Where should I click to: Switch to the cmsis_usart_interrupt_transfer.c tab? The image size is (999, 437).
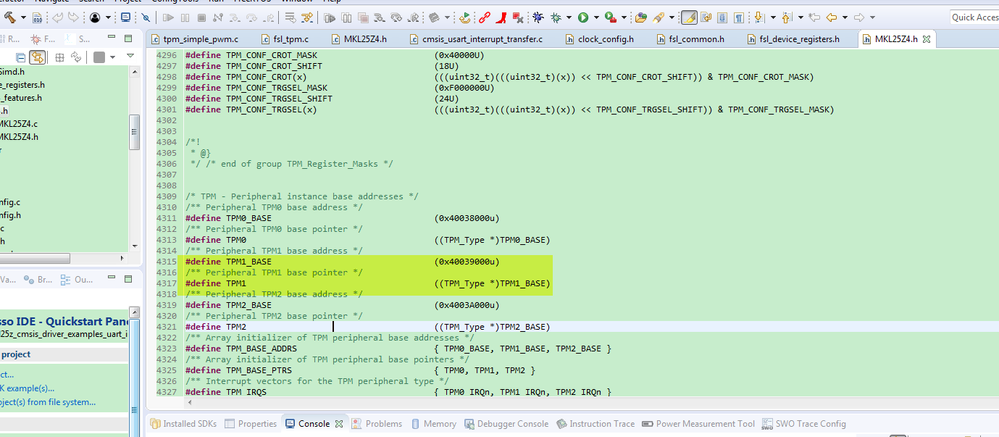pyautogui.click(x=476, y=39)
